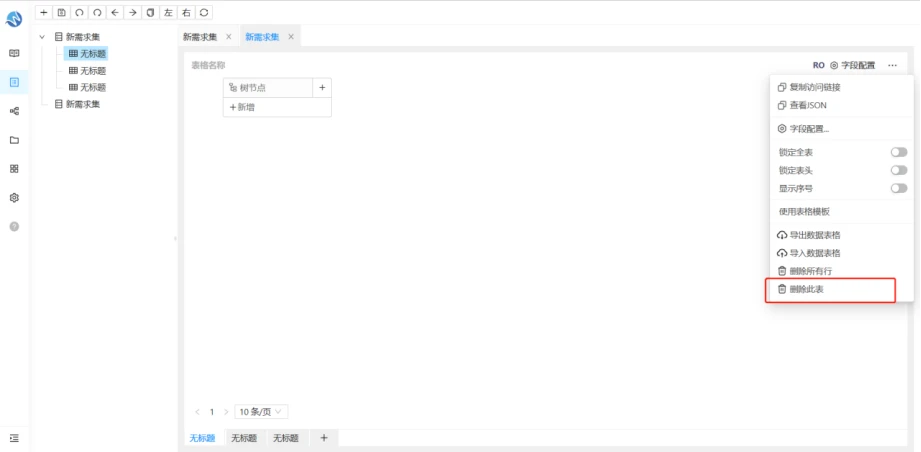Select 字段配置... in the dropdown menu
The image size is (921, 452).
pyautogui.click(x=842, y=129)
